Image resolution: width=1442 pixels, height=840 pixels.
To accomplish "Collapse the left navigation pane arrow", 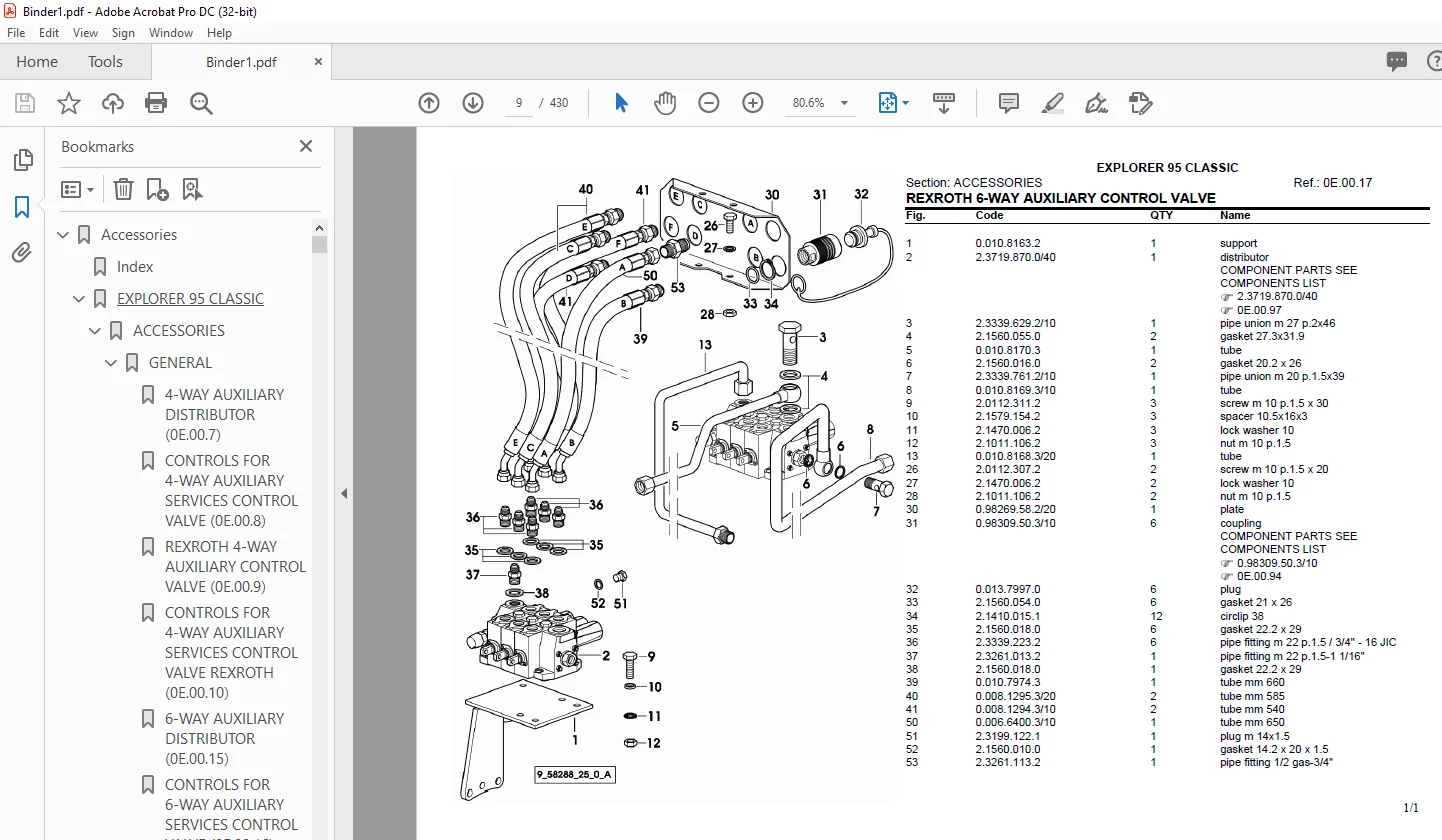I will coord(343,493).
